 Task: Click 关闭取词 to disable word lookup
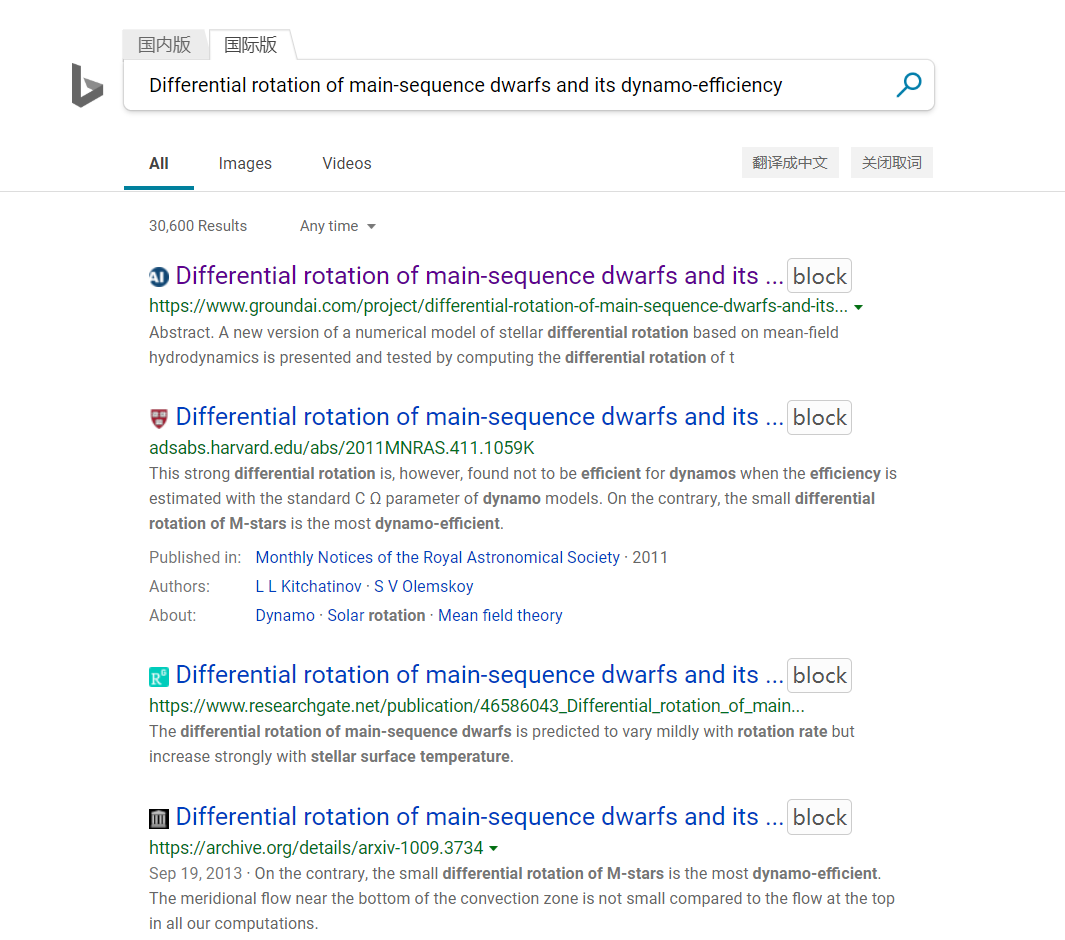coord(891,162)
